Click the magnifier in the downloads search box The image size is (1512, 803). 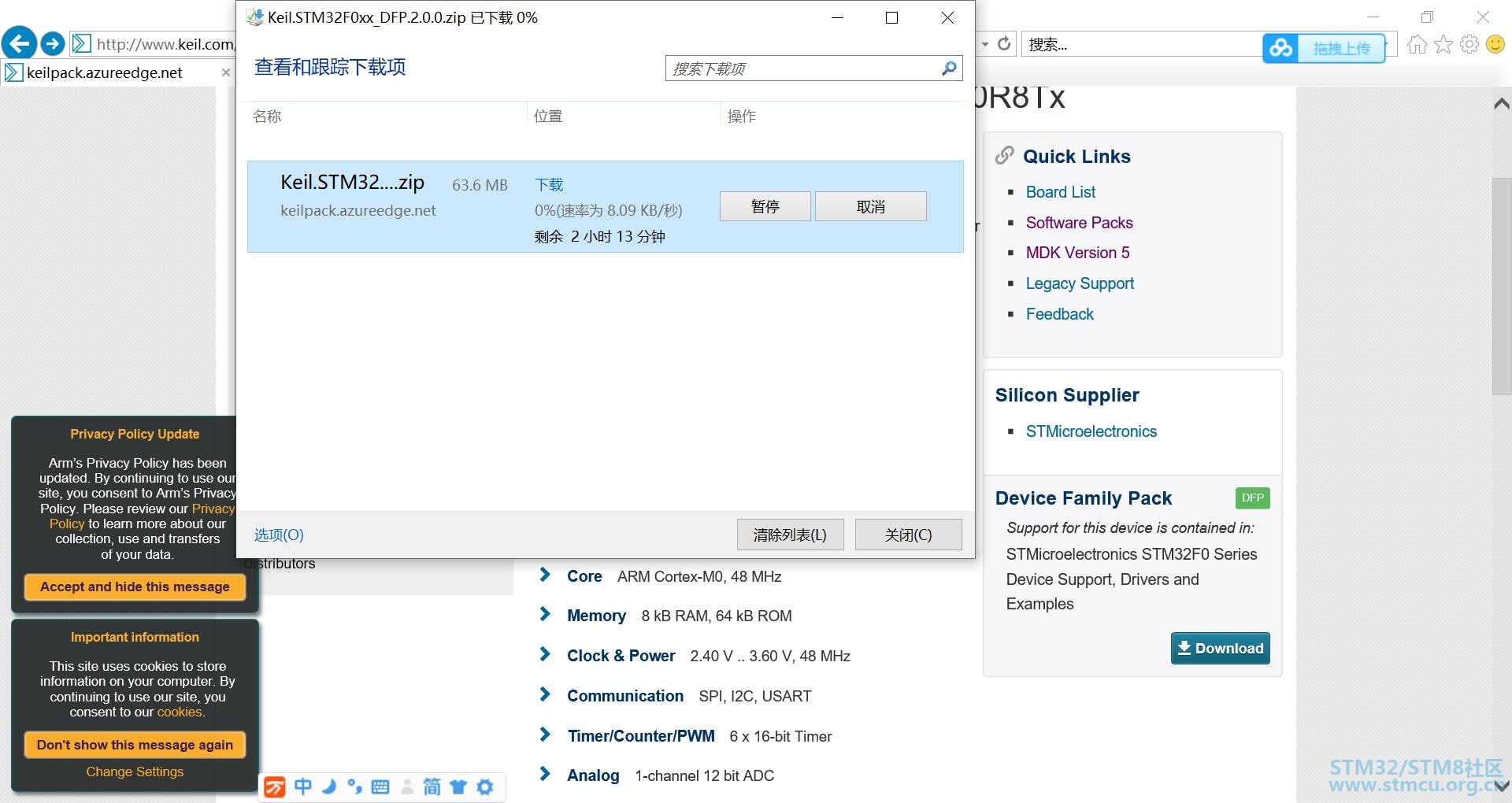click(x=949, y=68)
